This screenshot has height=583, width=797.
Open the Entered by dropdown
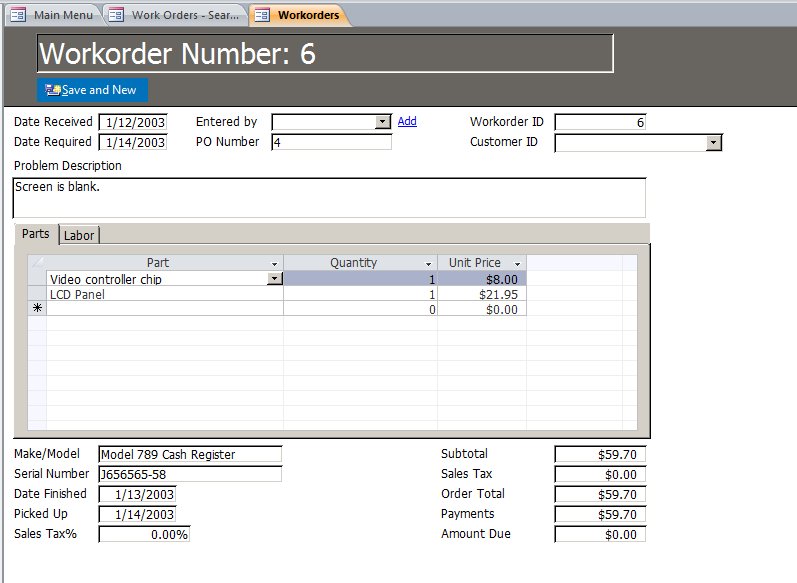click(382, 122)
